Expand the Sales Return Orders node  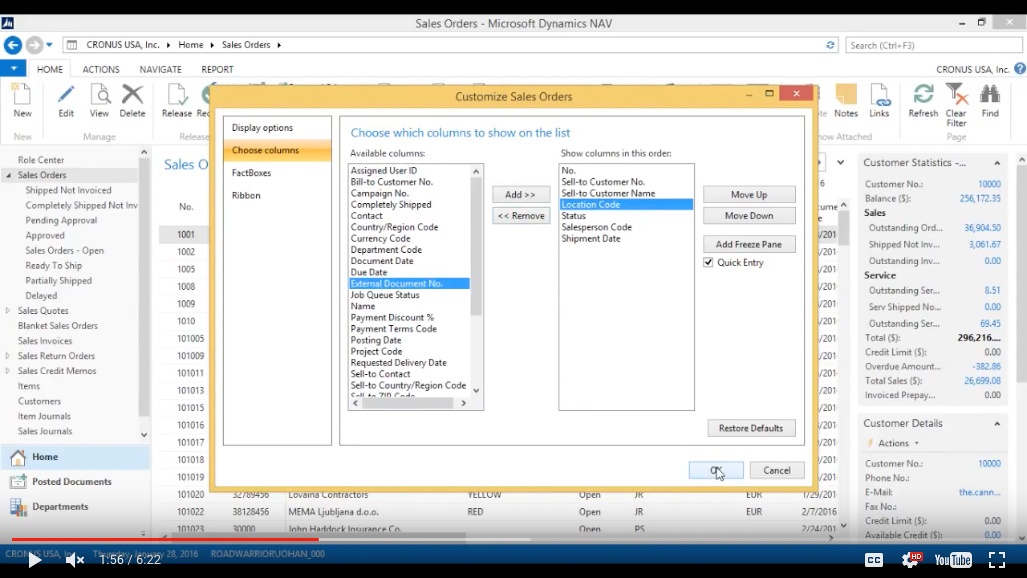click(8, 356)
